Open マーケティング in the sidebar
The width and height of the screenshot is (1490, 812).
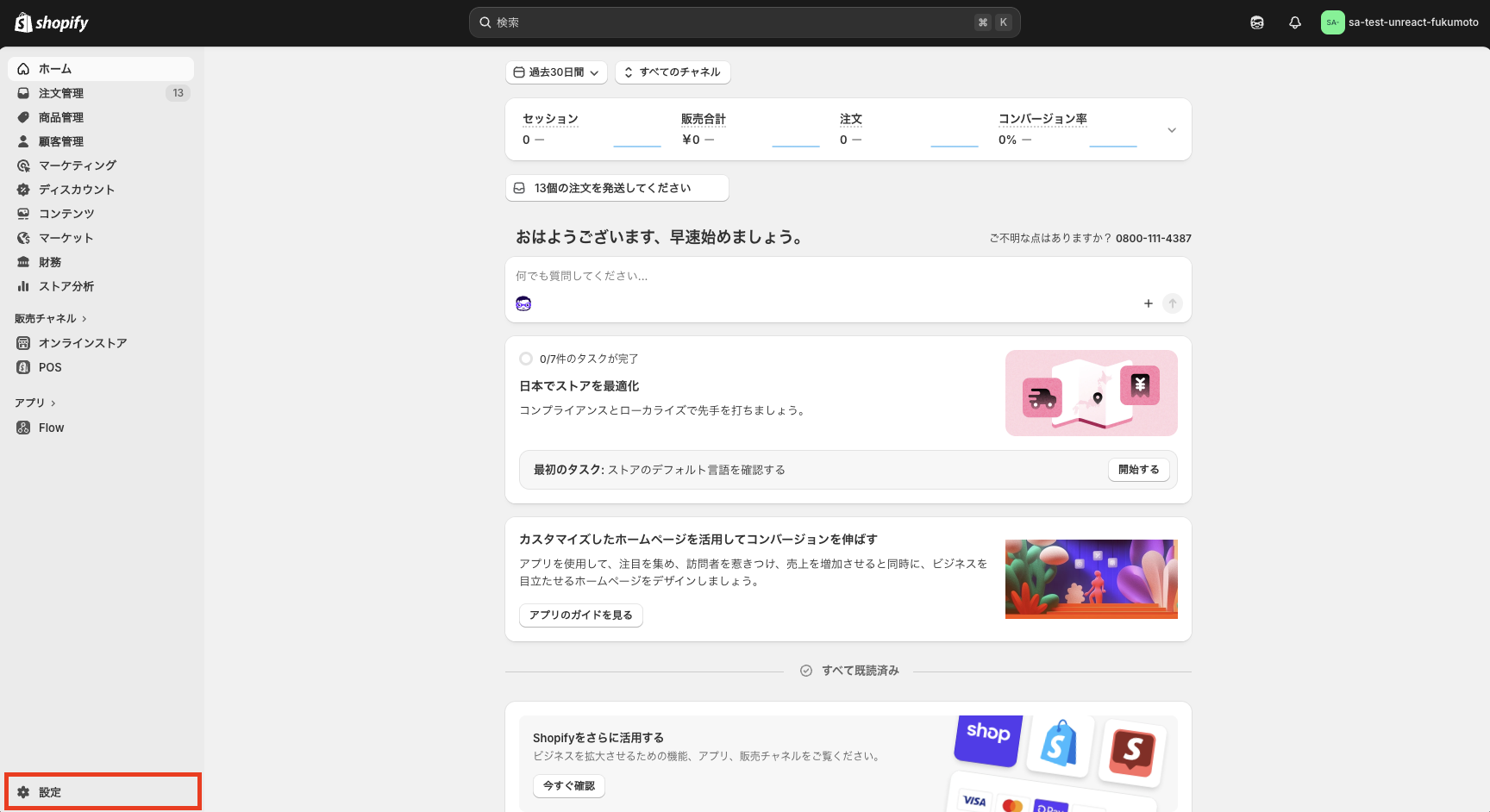[101, 166]
